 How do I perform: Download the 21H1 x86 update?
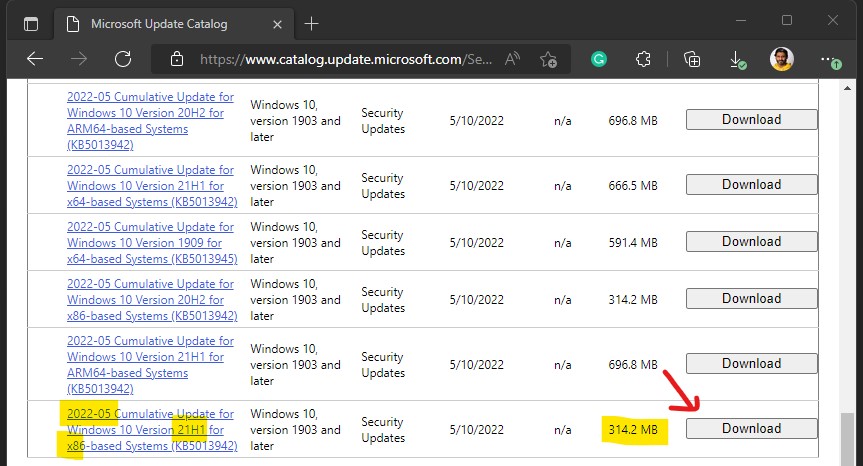751,429
